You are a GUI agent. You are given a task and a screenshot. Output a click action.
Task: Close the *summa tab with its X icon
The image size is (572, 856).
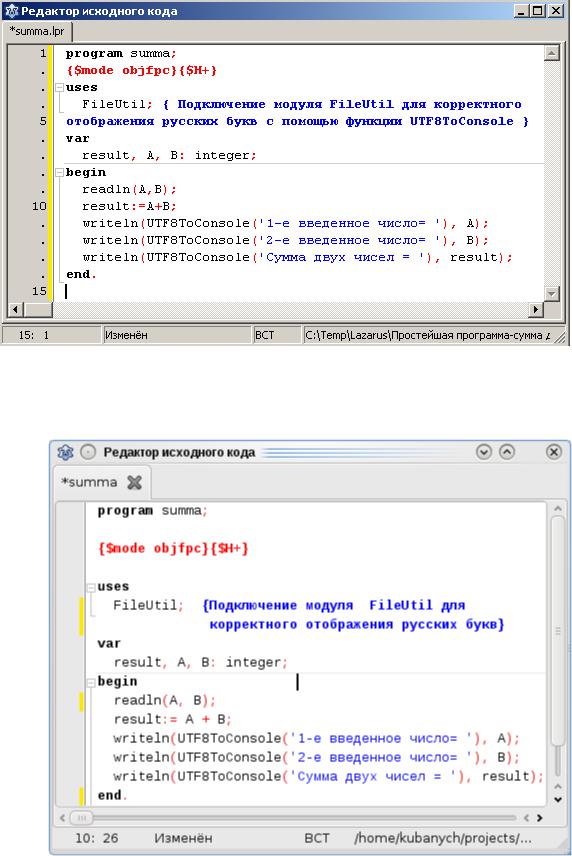point(134,482)
